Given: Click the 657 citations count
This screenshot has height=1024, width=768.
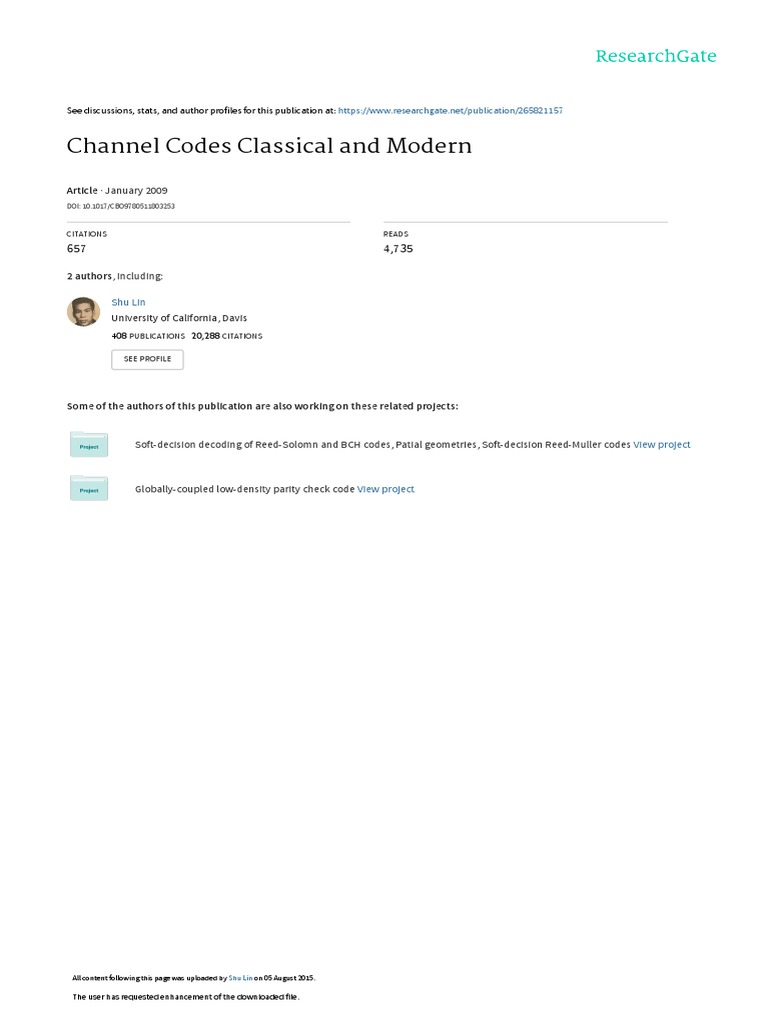Looking at the screenshot, I should pyautogui.click(x=77, y=249).
